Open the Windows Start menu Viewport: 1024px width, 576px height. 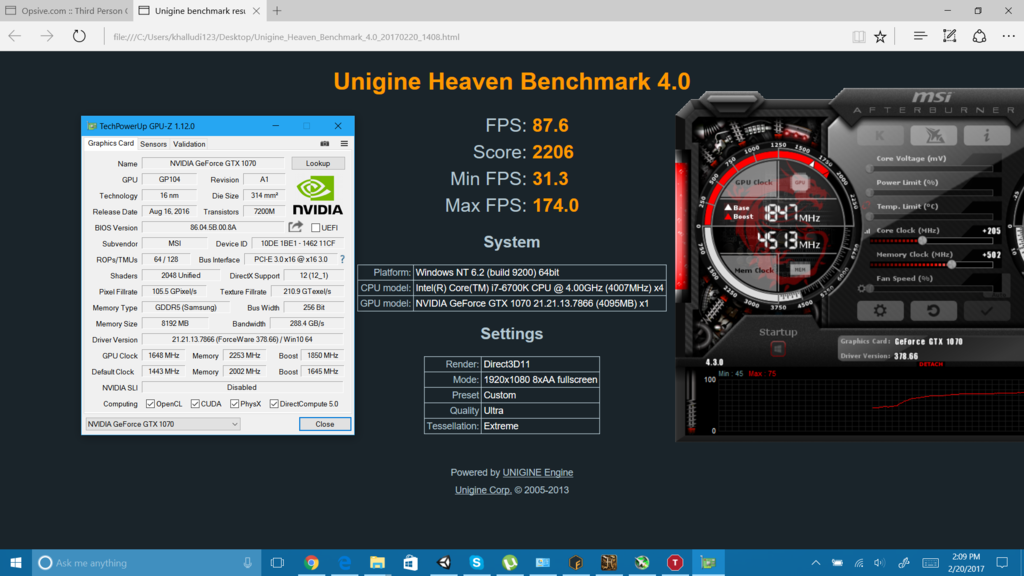[x=16, y=562]
